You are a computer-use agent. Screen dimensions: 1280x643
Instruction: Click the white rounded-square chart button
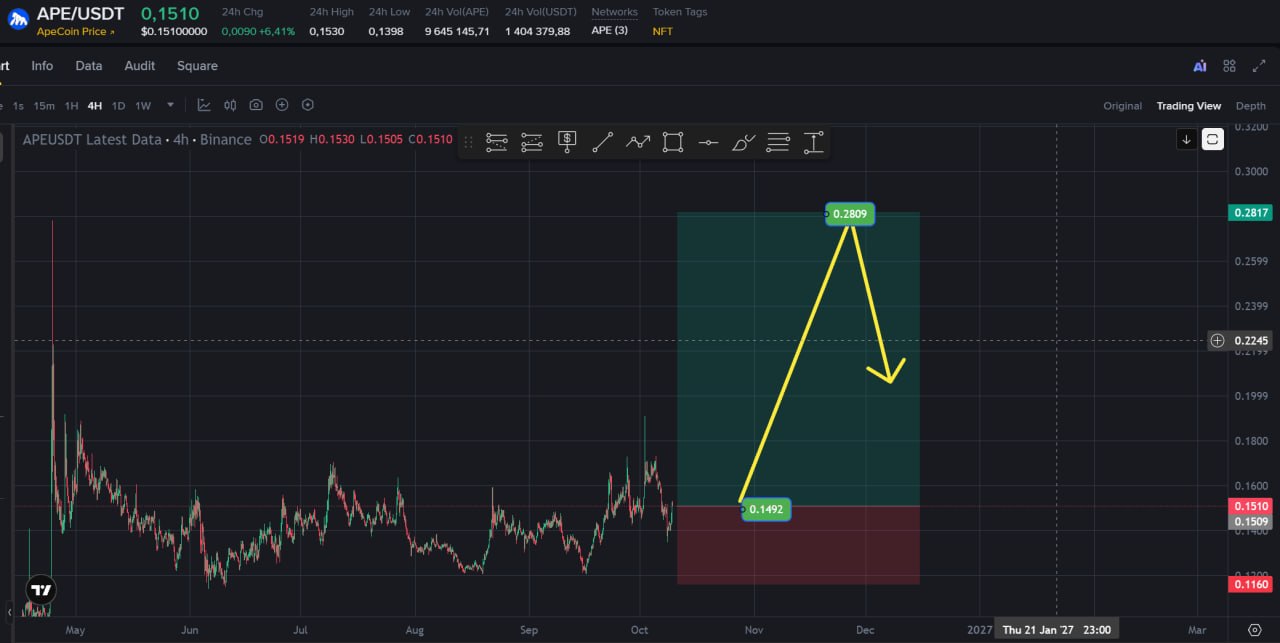1212,140
